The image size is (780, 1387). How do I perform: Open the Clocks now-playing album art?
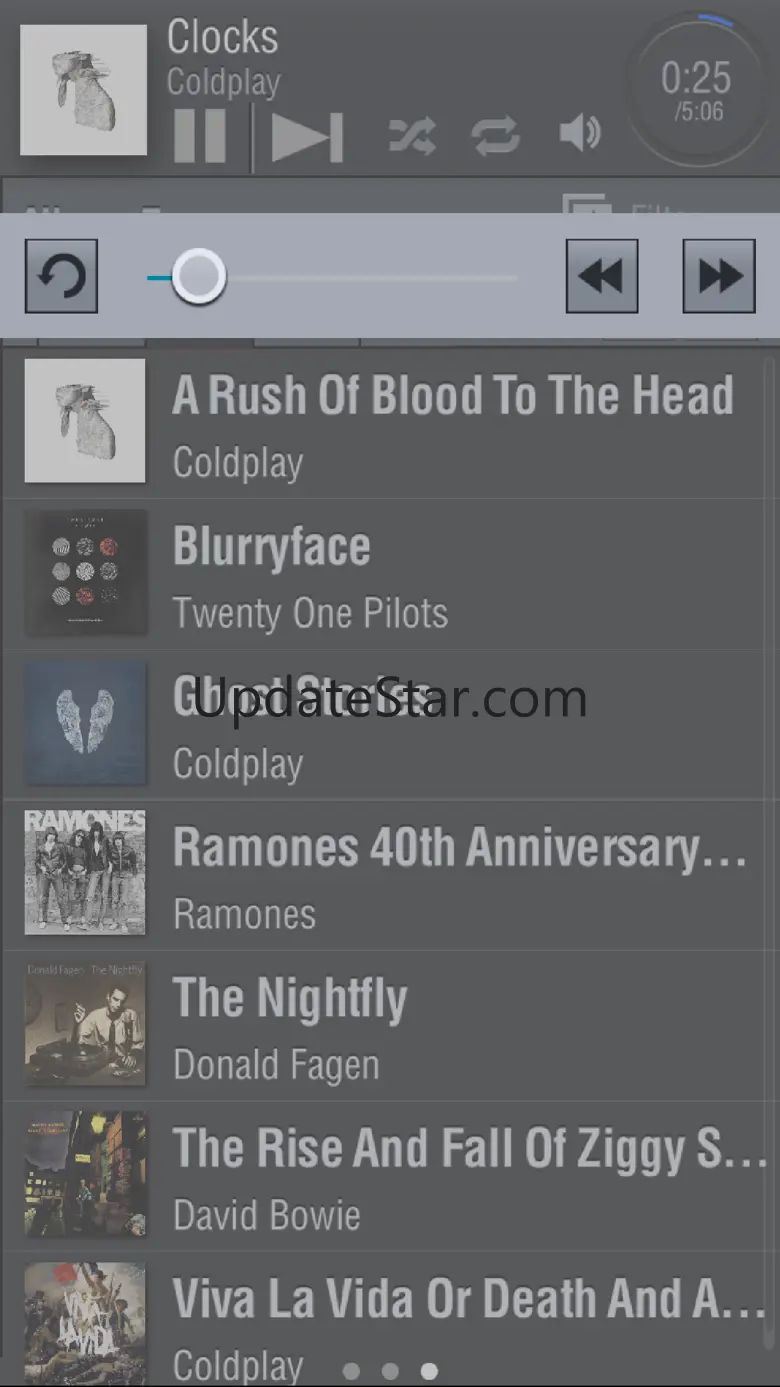(x=84, y=90)
